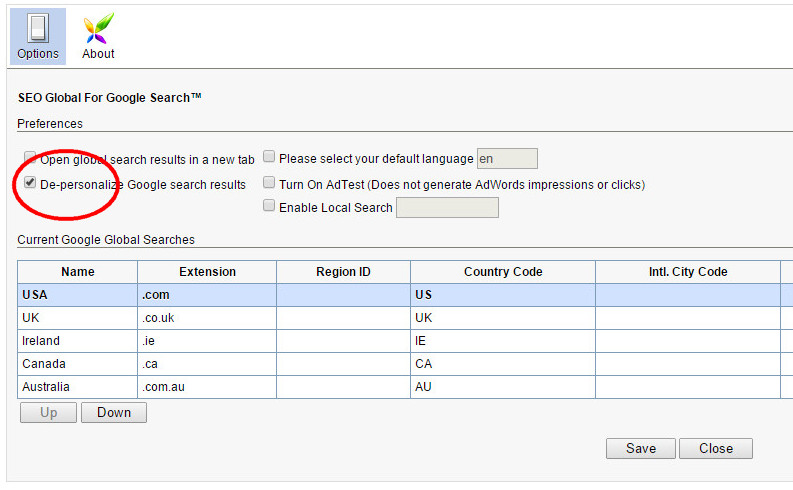793x490 pixels.
Task: Tick the default language checkbox
Action: 269,157
